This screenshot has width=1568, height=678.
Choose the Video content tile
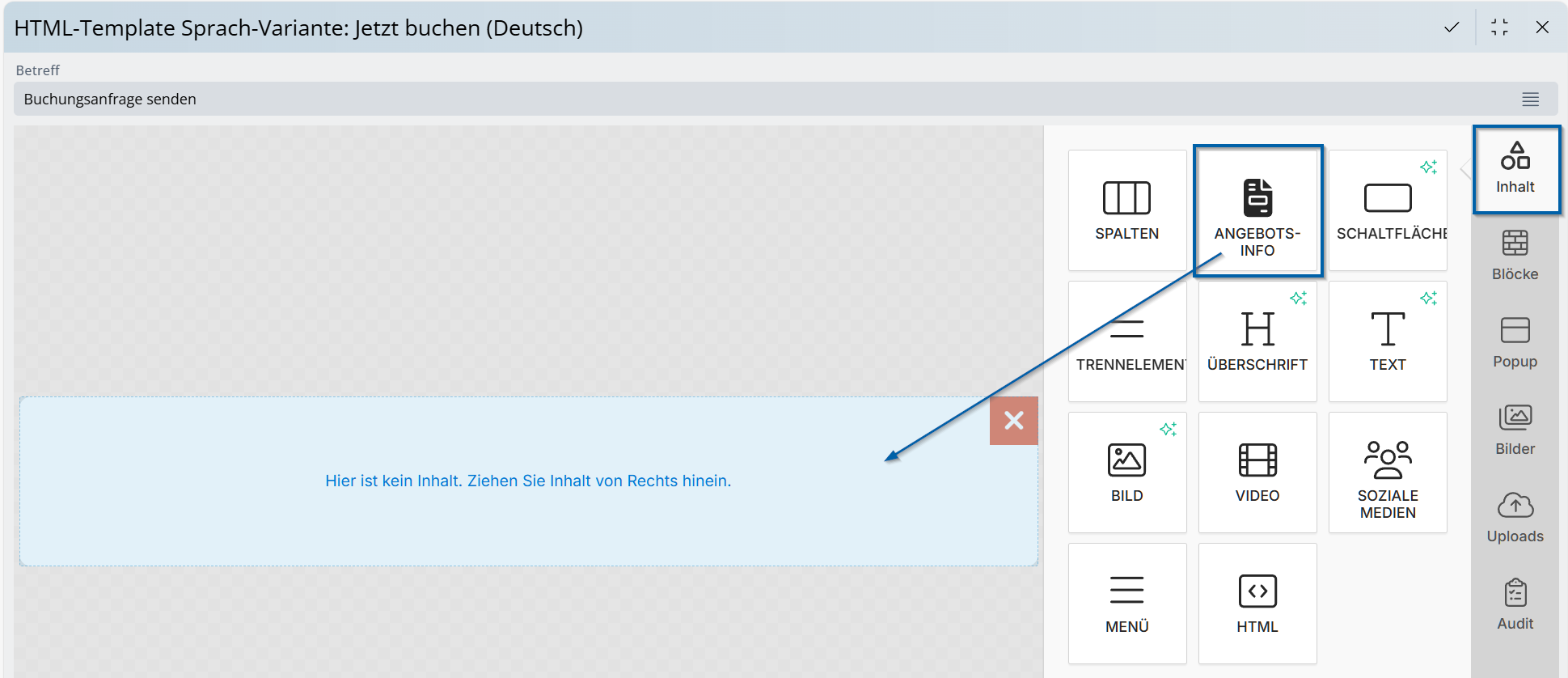(x=1257, y=472)
